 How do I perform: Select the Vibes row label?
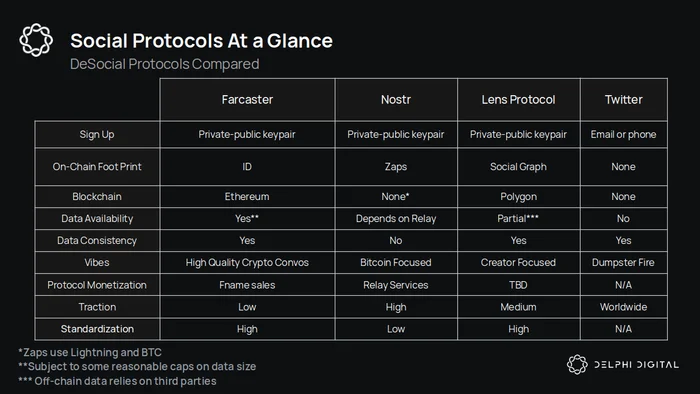(97, 262)
